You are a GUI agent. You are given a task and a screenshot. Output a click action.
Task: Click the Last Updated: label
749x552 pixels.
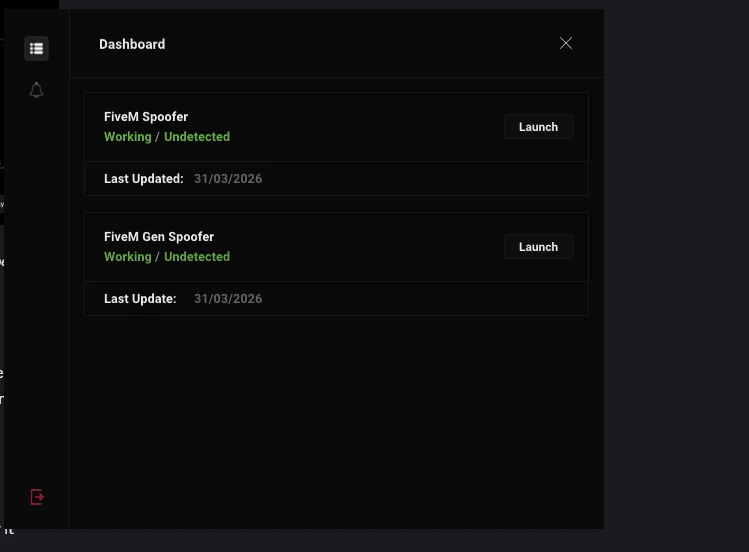coord(144,179)
